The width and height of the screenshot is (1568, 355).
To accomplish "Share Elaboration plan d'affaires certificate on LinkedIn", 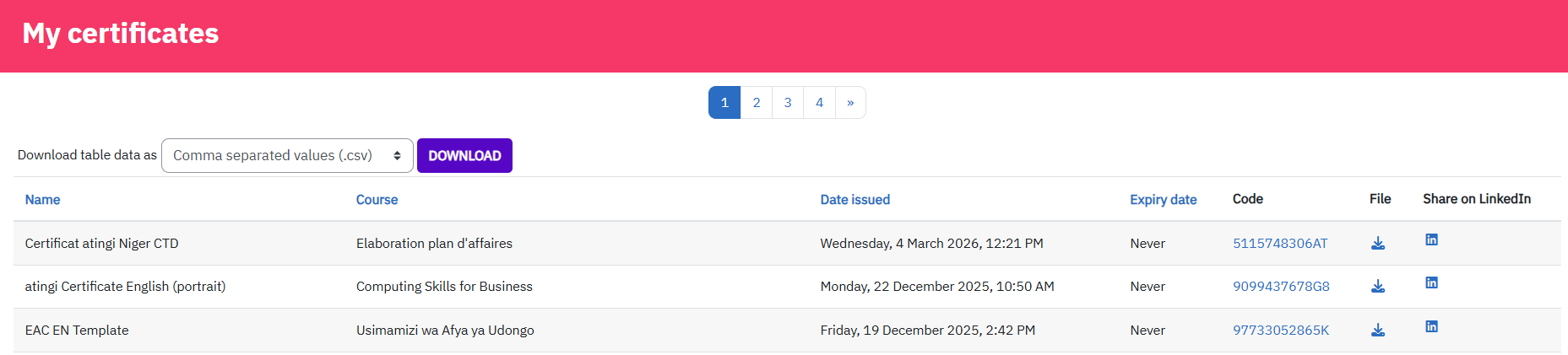I will [1431, 239].
